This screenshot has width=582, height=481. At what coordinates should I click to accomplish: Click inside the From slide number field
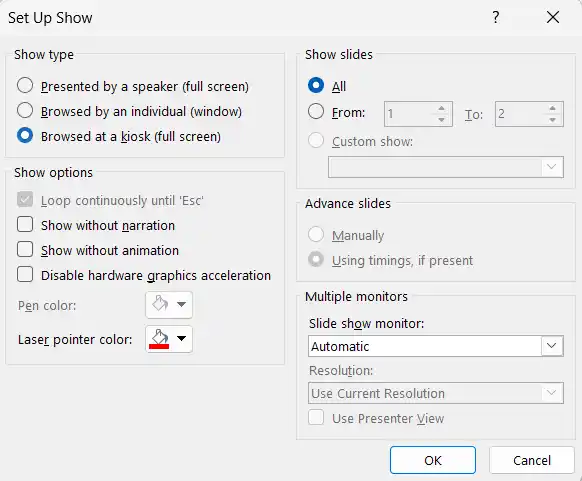[409, 114]
